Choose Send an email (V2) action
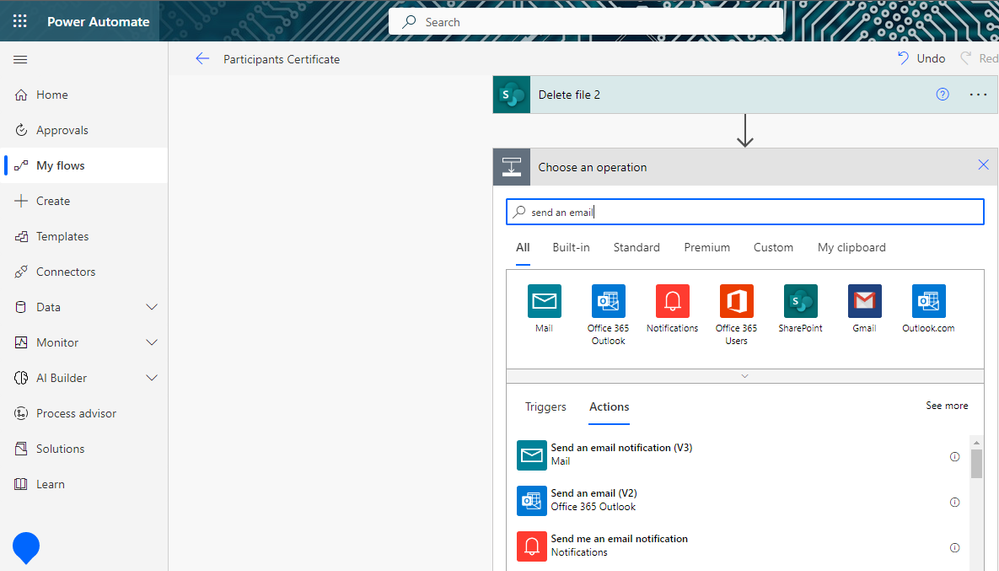This screenshot has height=571, width=999. click(x=739, y=500)
